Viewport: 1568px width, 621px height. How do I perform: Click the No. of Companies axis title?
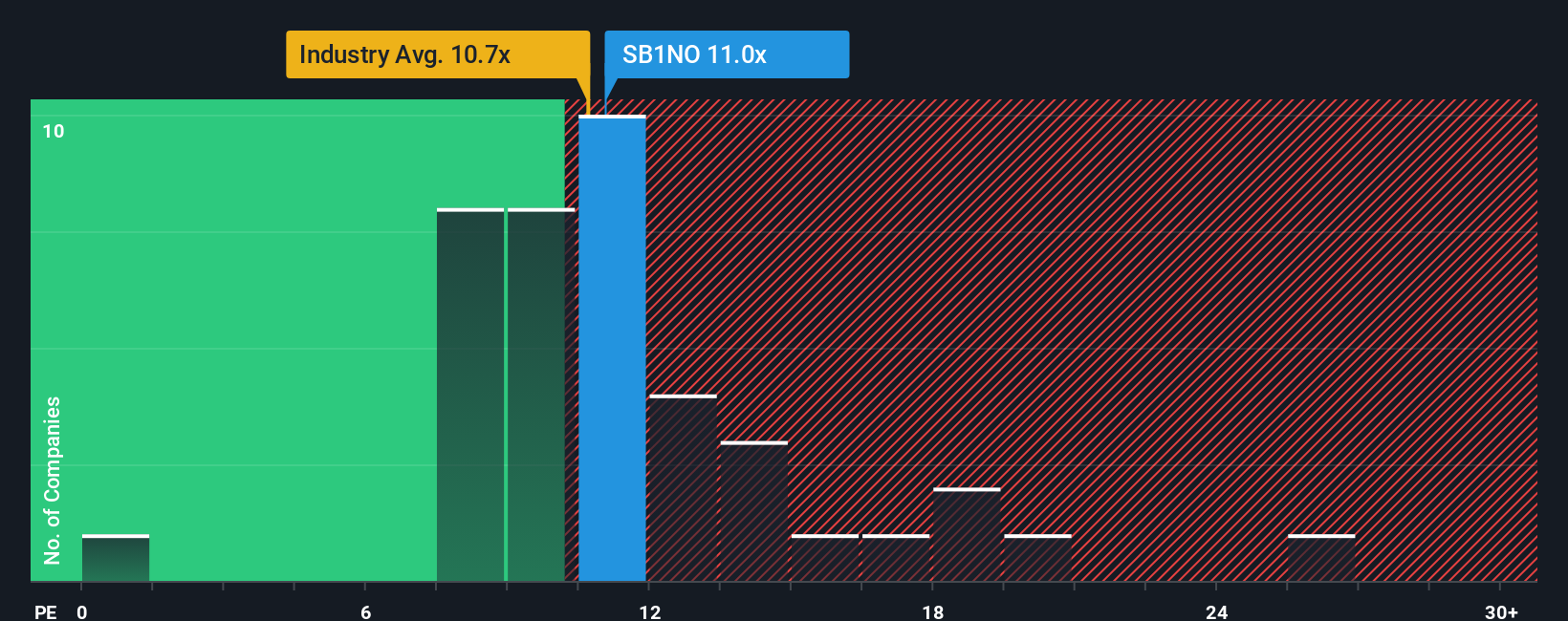click(53, 480)
